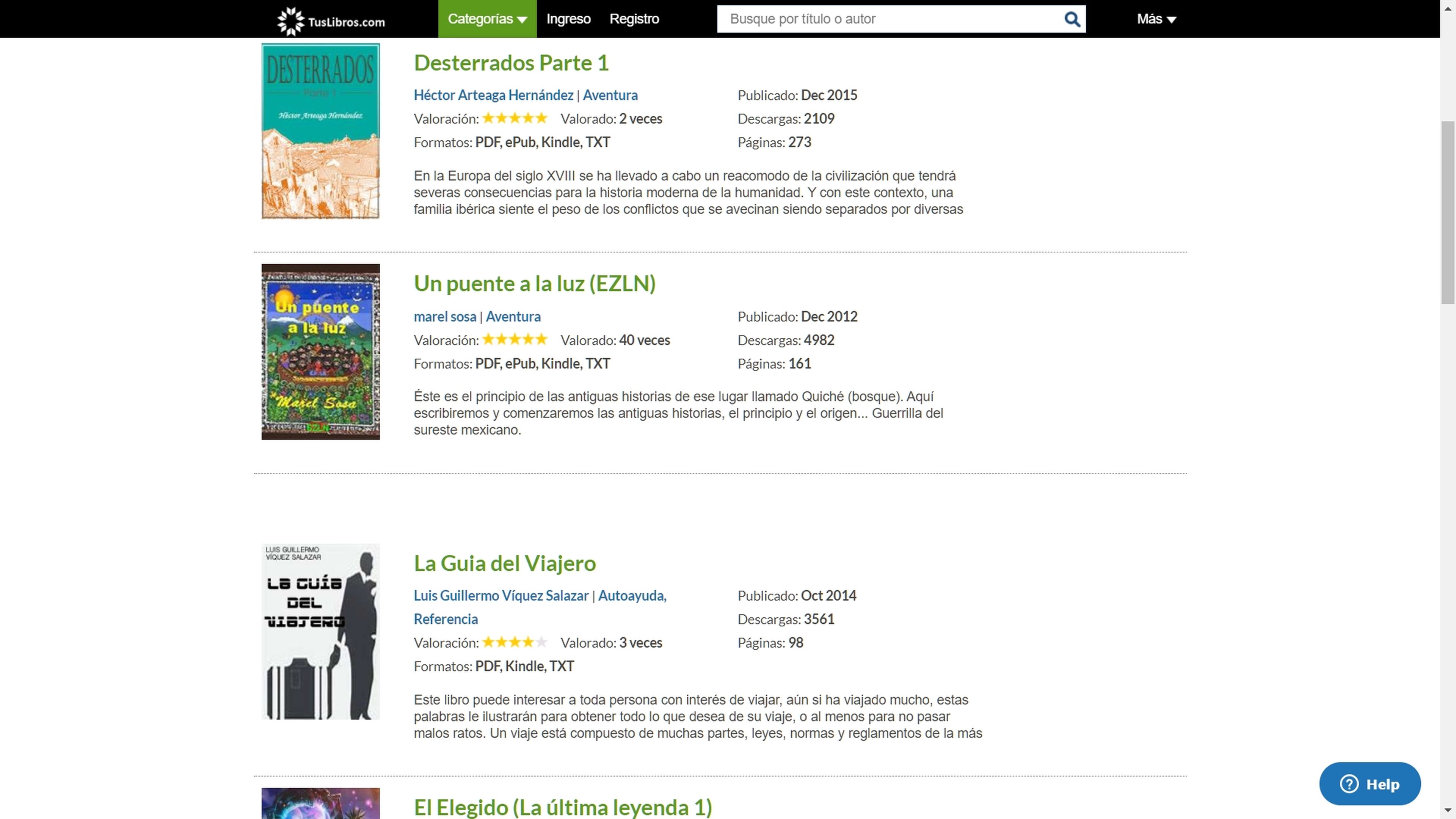The height and width of the screenshot is (819, 1456).
Task: Click star rating of La Guia del Viajero
Action: tap(515, 642)
